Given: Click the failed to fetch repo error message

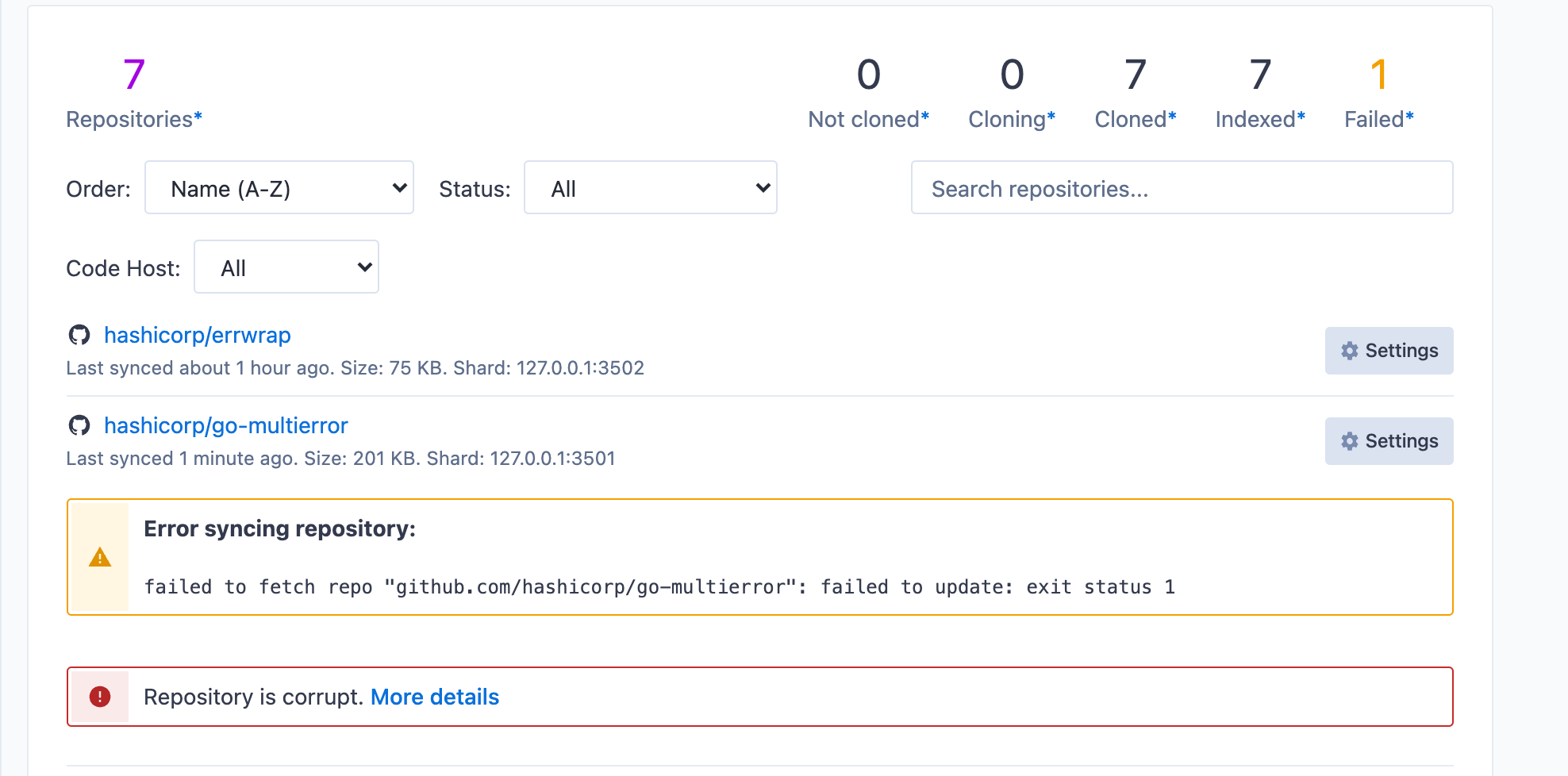Looking at the screenshot, I should tap(659, 587).
